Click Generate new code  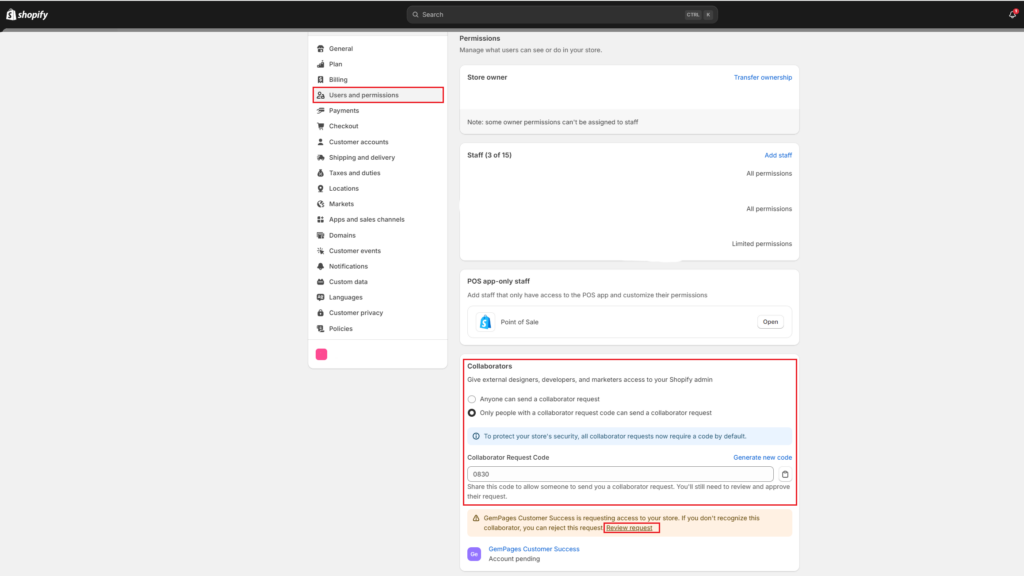763,457
